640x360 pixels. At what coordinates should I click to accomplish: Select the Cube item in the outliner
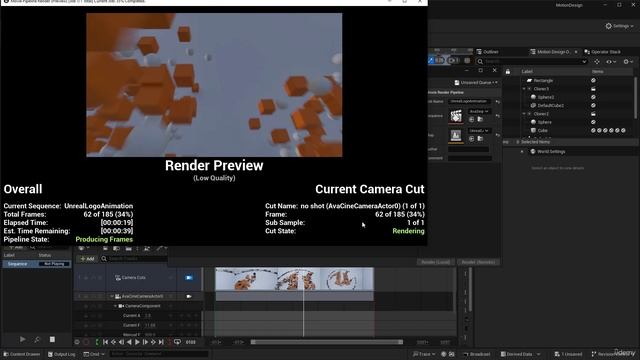coord(542,130)
